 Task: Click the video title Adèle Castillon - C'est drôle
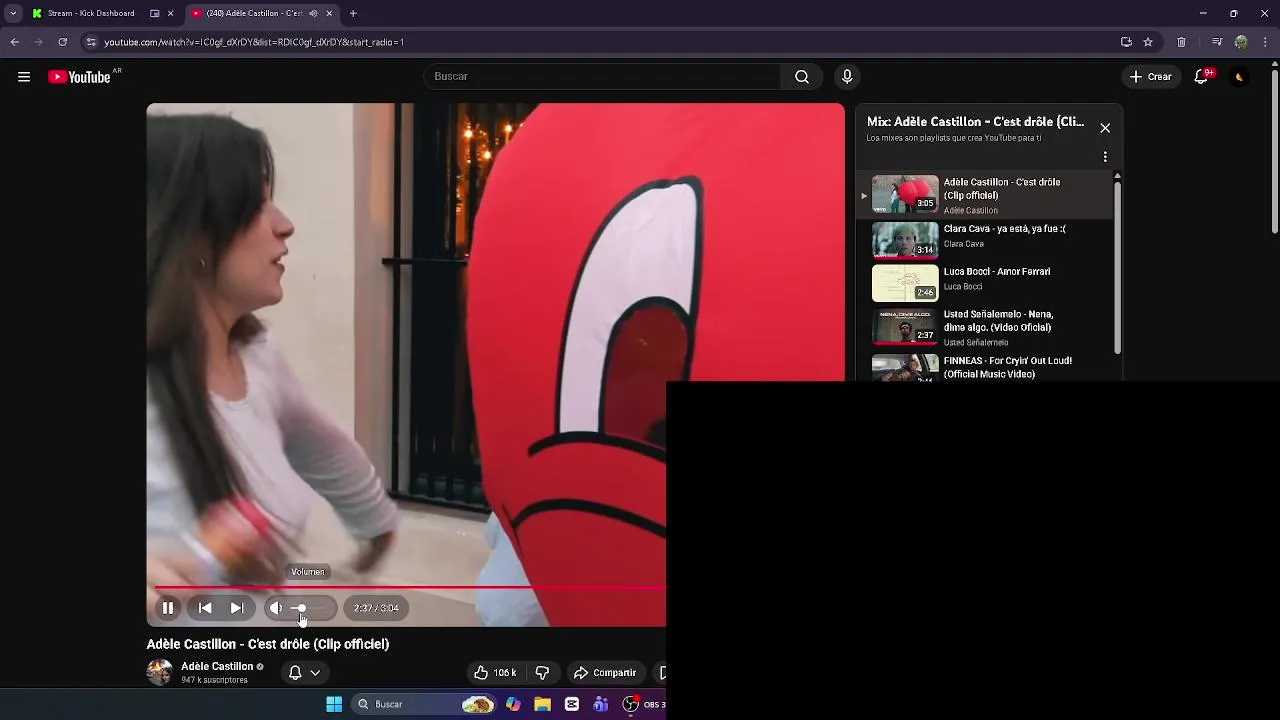pos(268,644)
